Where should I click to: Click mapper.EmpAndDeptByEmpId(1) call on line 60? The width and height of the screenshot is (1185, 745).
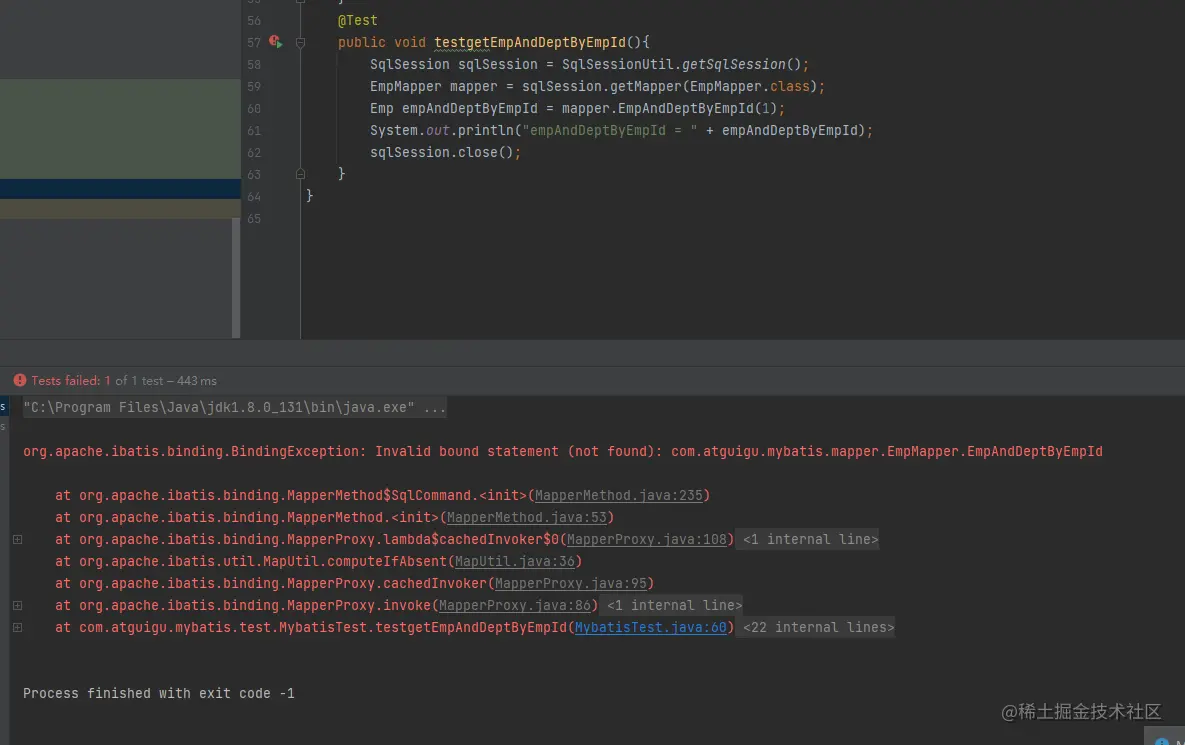tap(669, 108)
